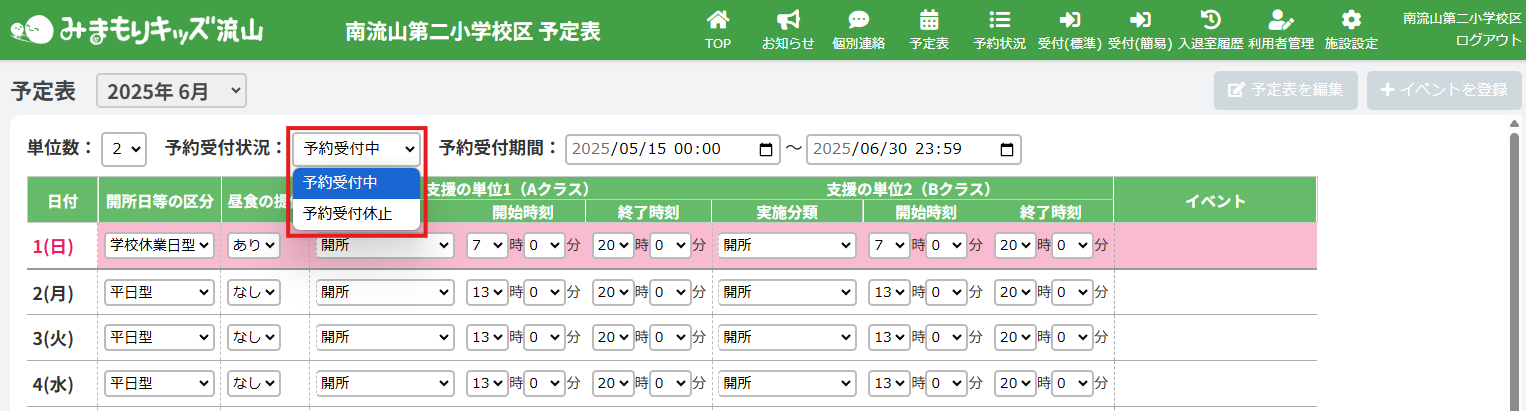Click the 予約状況 list icon
The width and height of the screenshot is (1526, 411).
pyautogui.click(x=998, y=20)
